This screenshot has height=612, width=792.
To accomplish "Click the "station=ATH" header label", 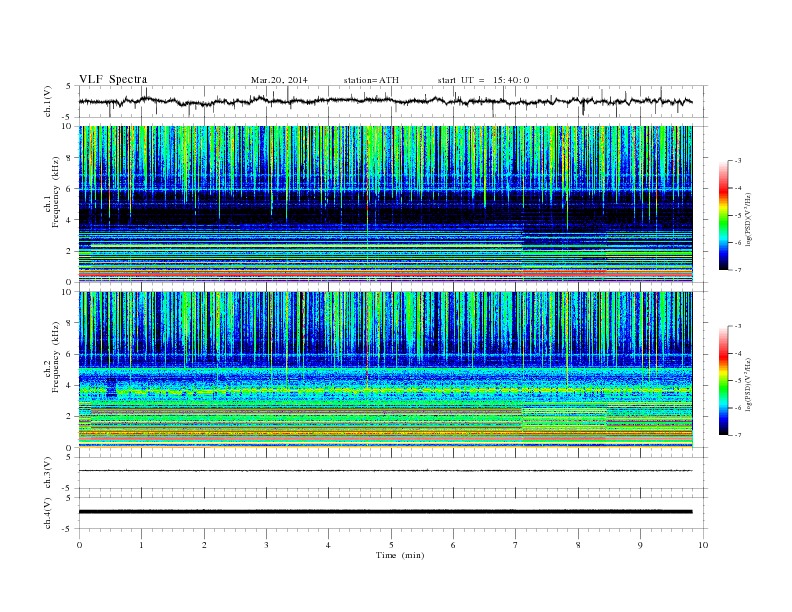I will pos(371,80).
